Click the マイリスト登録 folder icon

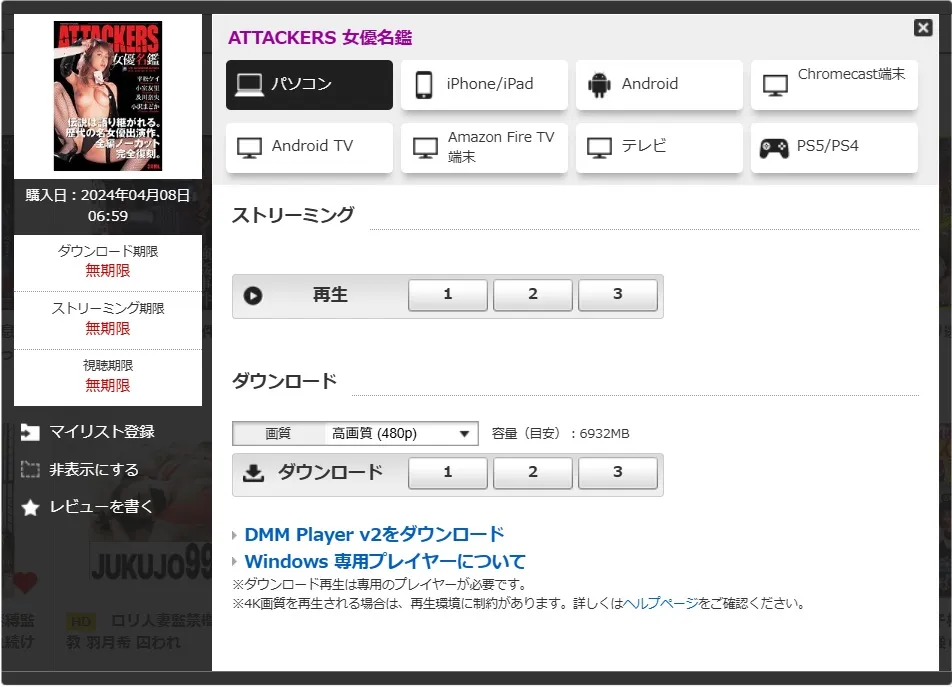click(30, 432)
